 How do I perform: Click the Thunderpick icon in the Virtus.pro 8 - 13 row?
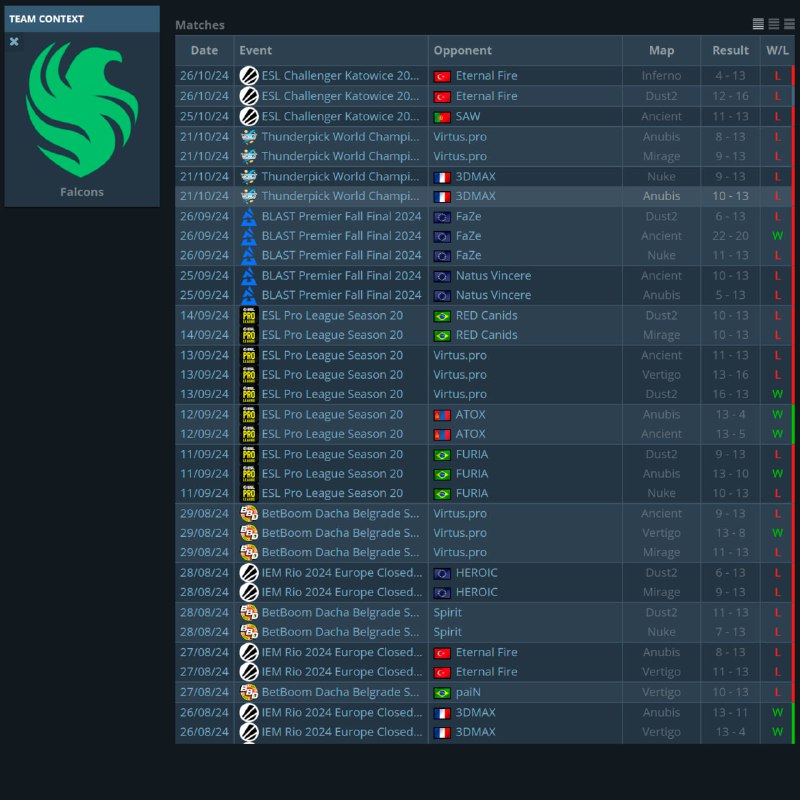click(249, 137)
